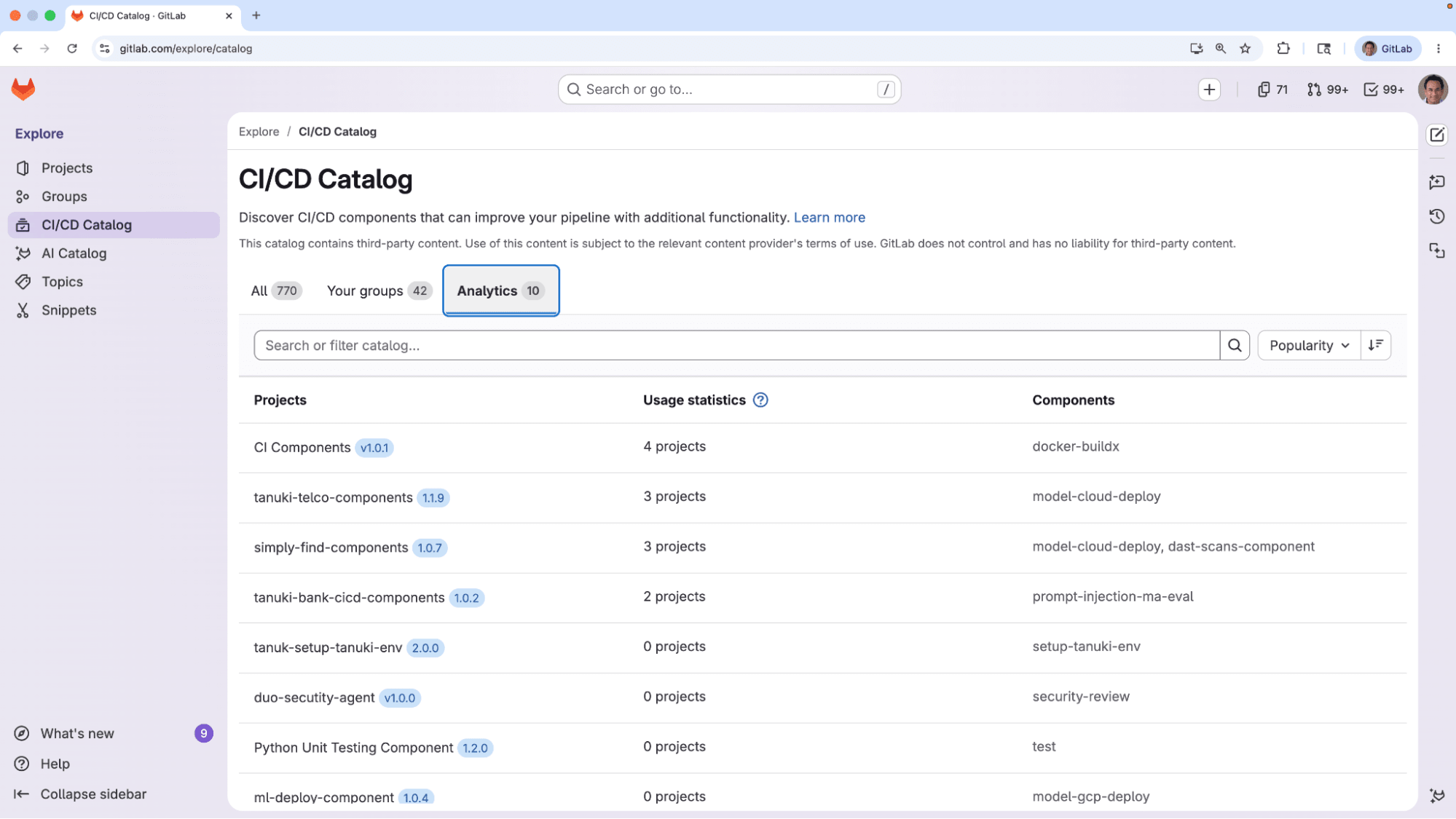1456x819 pixels.
Task: Click the compose edit icon in right rail
Action: tap(1437, 135)
